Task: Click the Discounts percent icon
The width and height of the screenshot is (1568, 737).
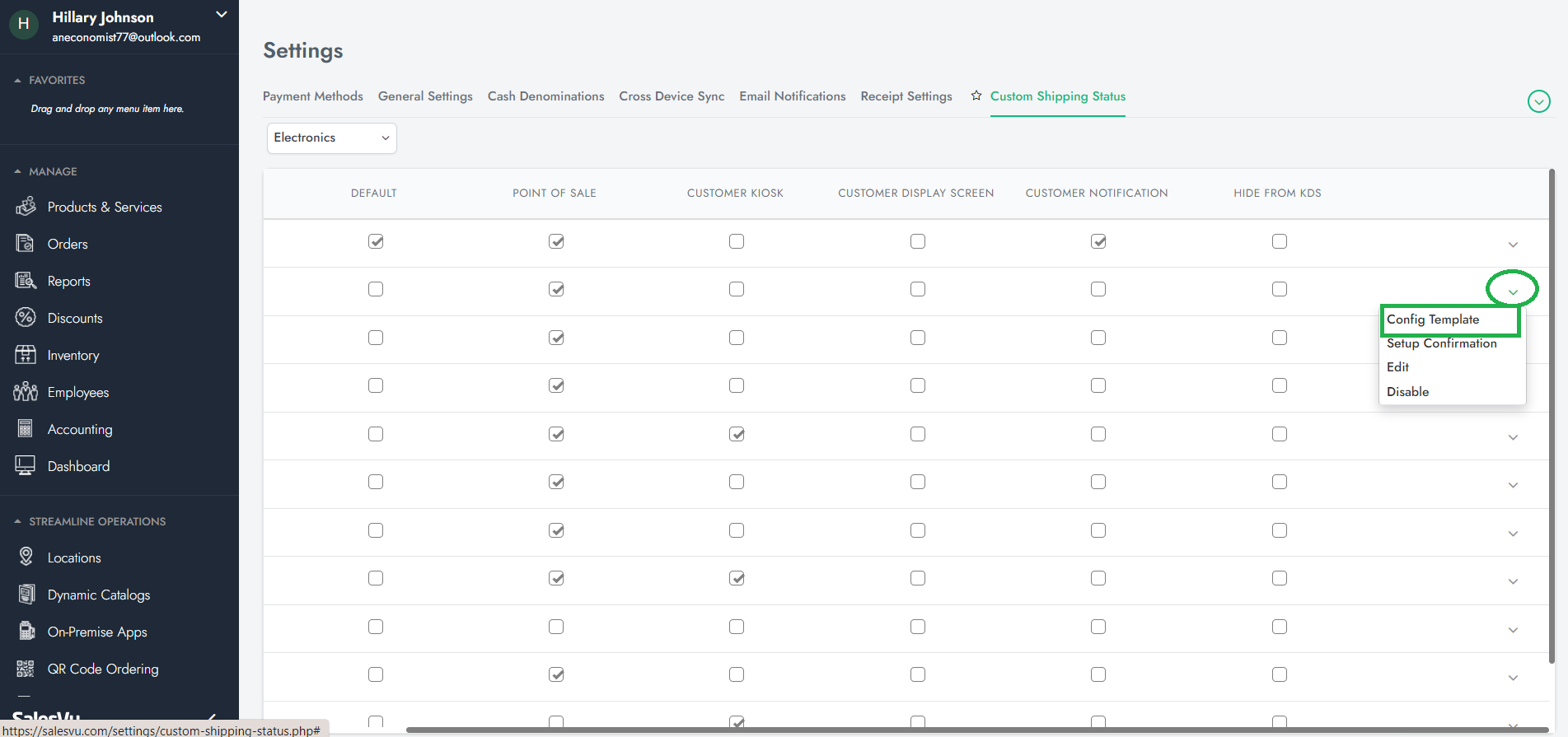Action: coord(26,318)
